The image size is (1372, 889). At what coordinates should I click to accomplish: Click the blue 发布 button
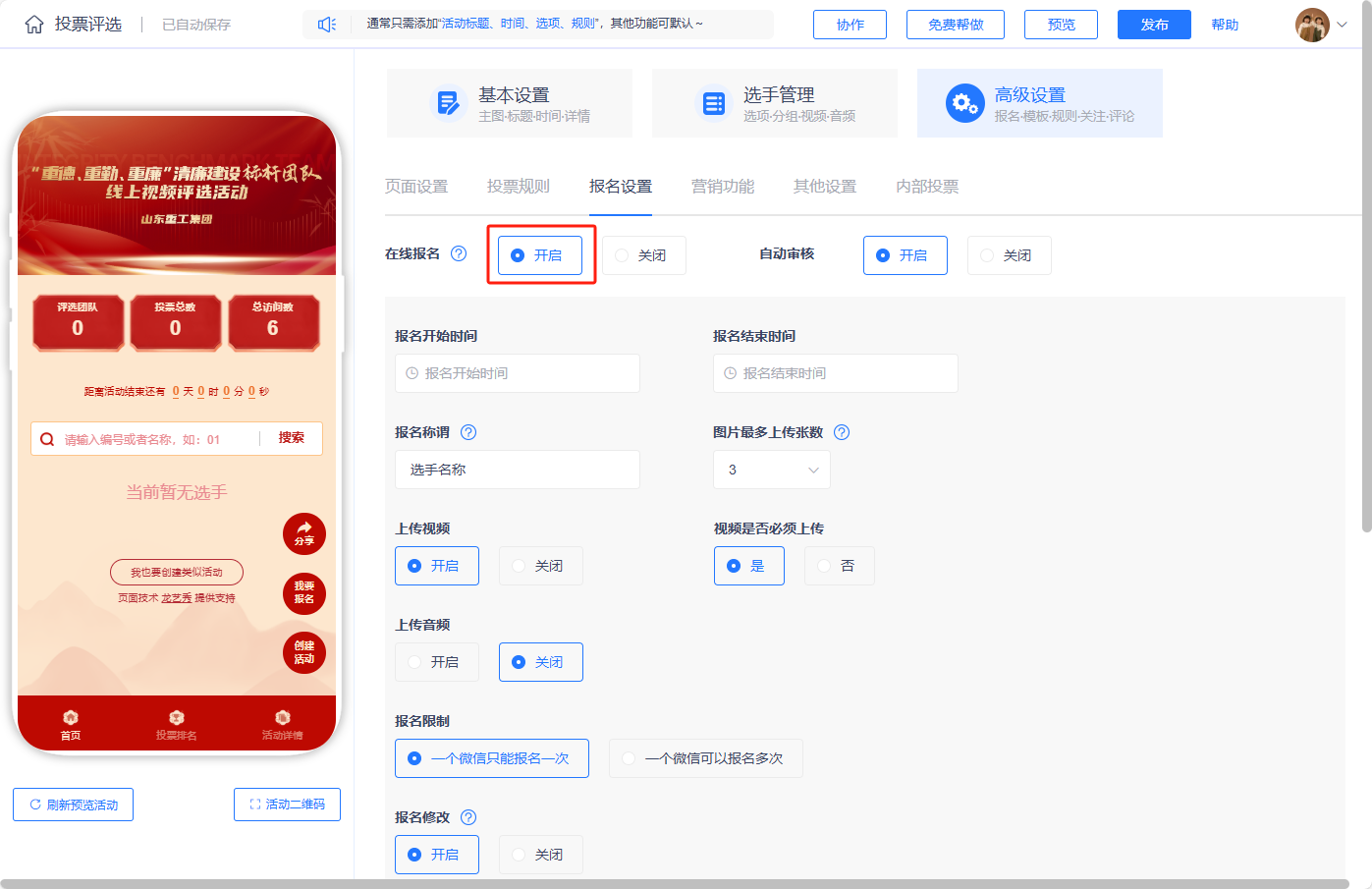coord(1154,25)
